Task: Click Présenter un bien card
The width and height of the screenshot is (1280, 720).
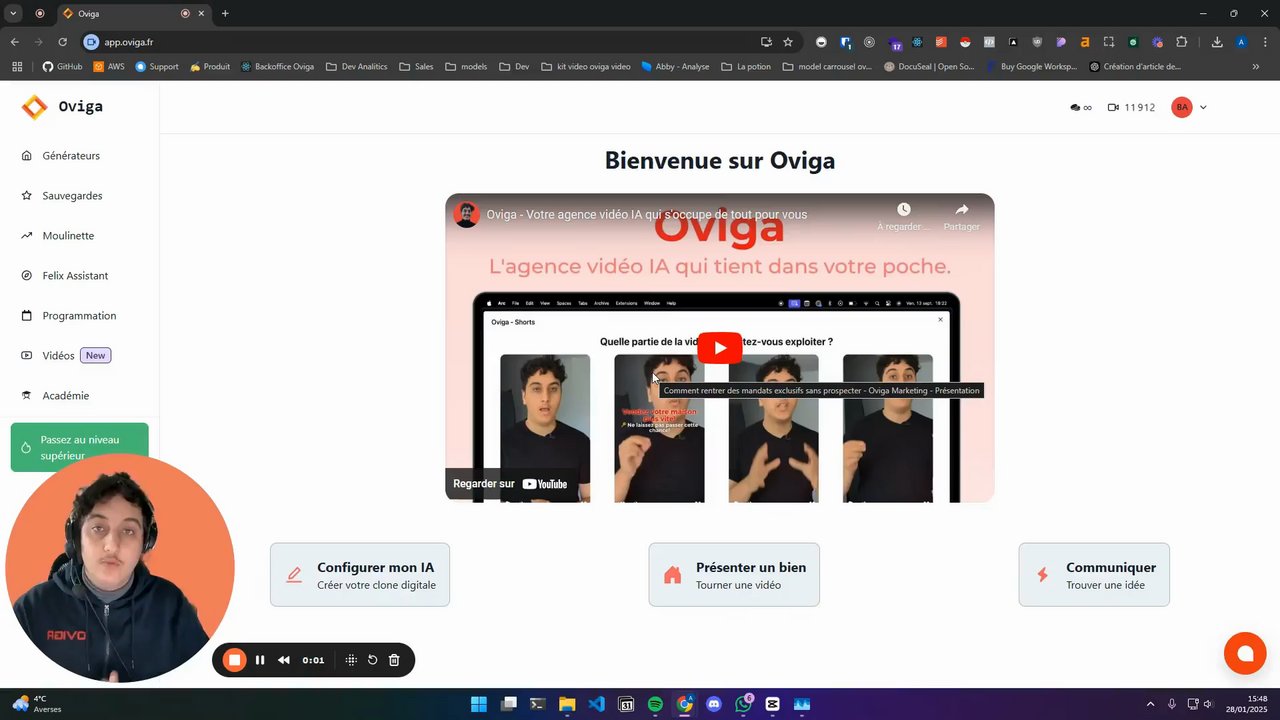Action: click(x=734, y=575)
